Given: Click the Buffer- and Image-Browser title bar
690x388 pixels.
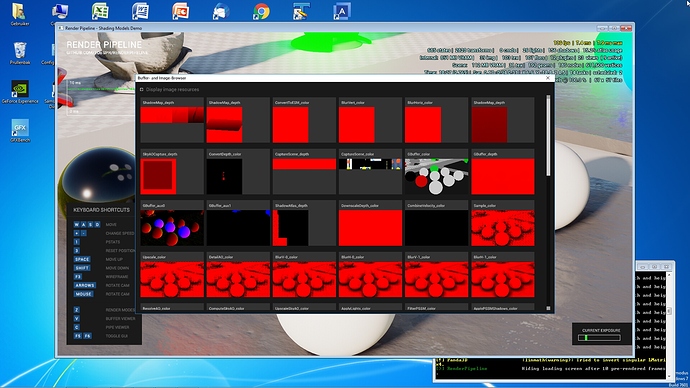Looking at the screenshot, I should [345, 78].
